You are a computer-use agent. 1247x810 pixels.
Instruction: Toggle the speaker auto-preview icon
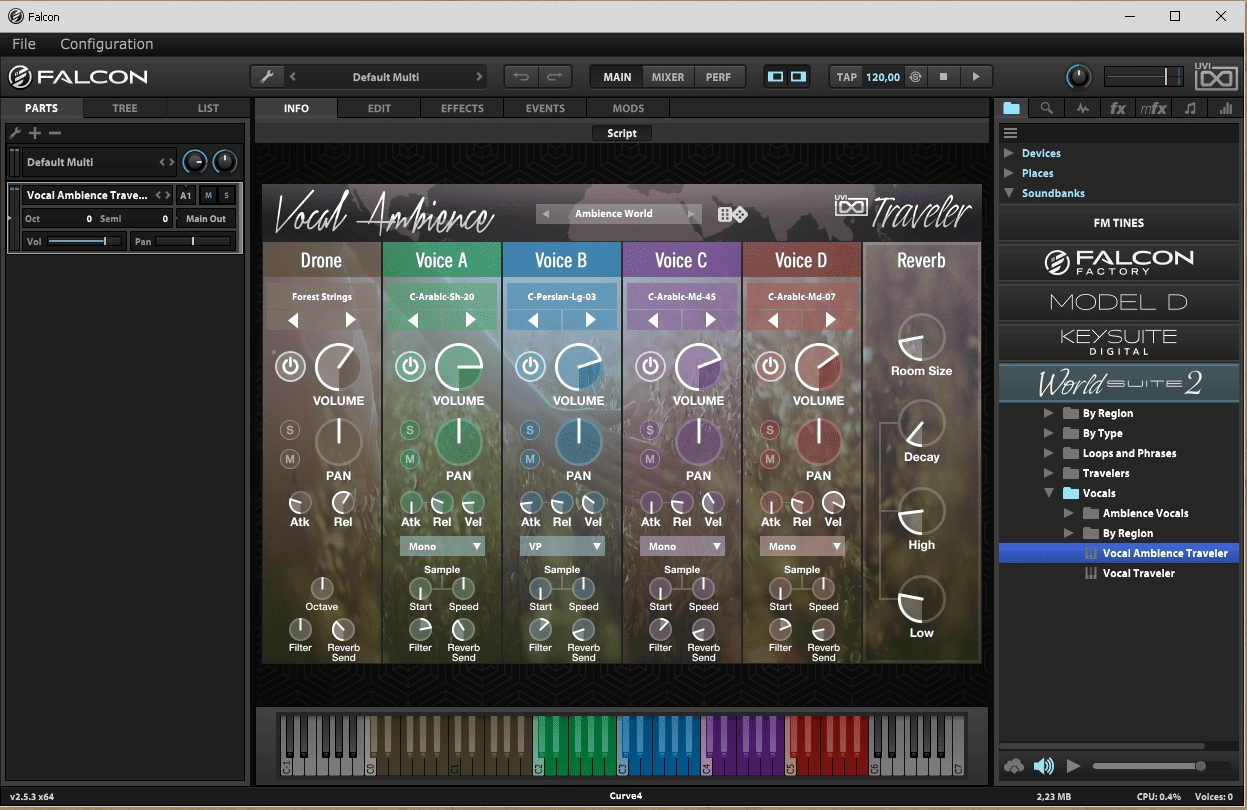tap(1044, 766)
